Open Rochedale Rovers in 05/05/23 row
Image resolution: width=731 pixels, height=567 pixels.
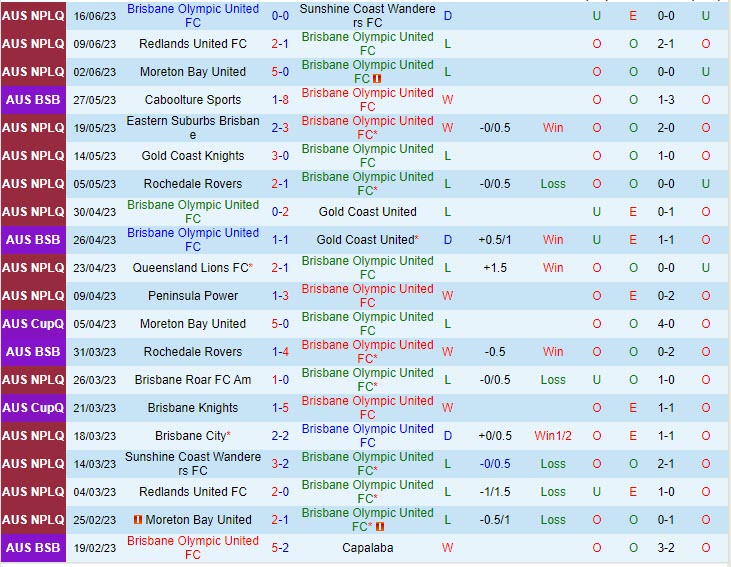point(193,184)
